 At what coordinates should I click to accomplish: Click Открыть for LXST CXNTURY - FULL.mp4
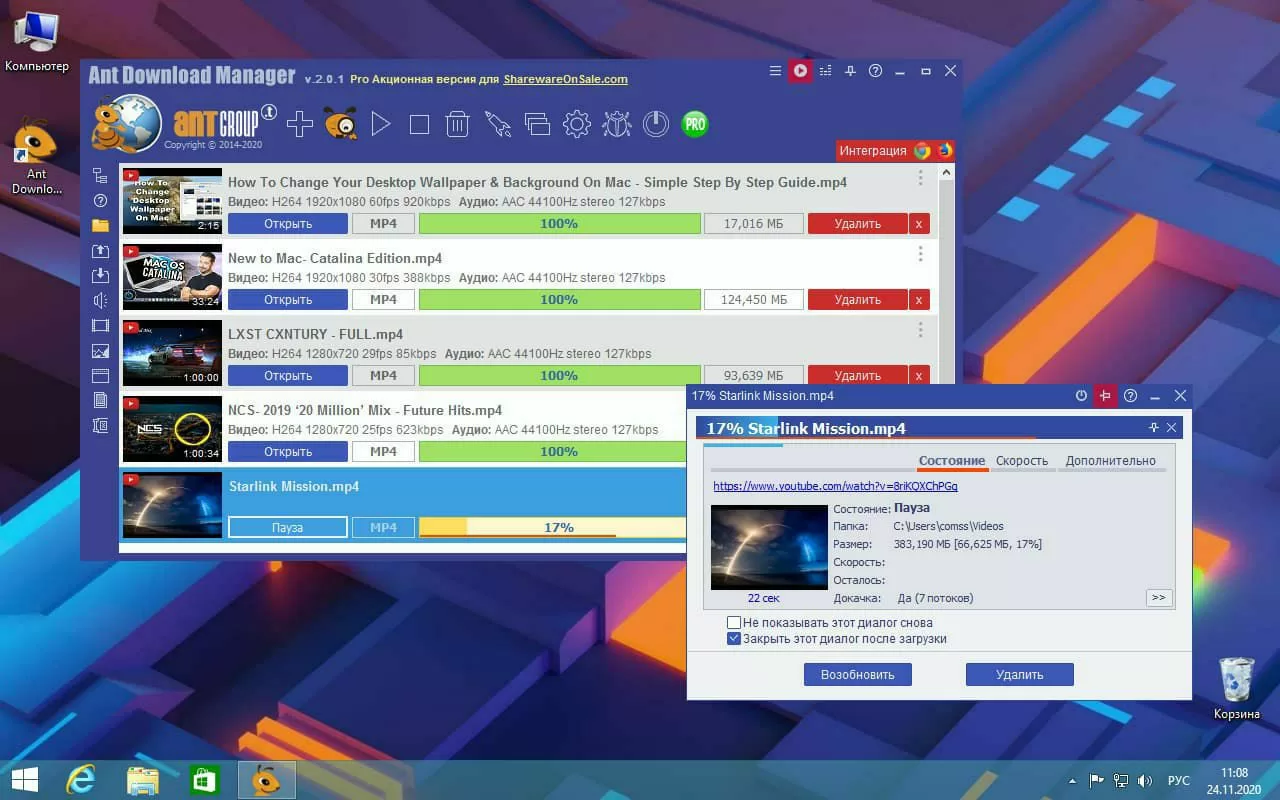pos(288,375)
